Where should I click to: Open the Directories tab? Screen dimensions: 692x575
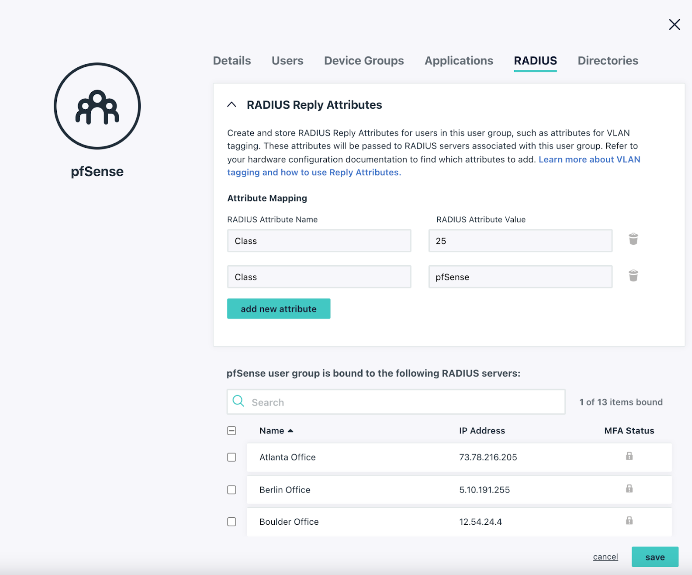pyautogui.click(x=607, y=61)
